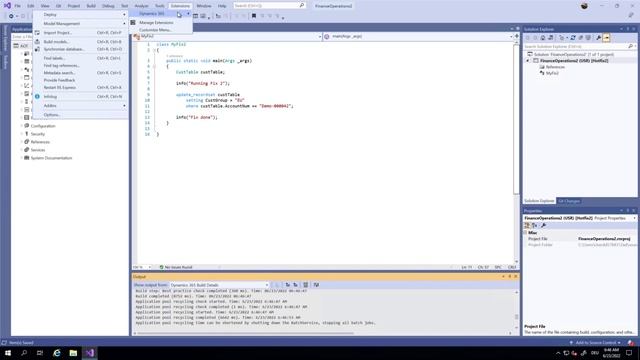
Task: Collapse the Misc category in Properties
Action: [x=526, y=232]
